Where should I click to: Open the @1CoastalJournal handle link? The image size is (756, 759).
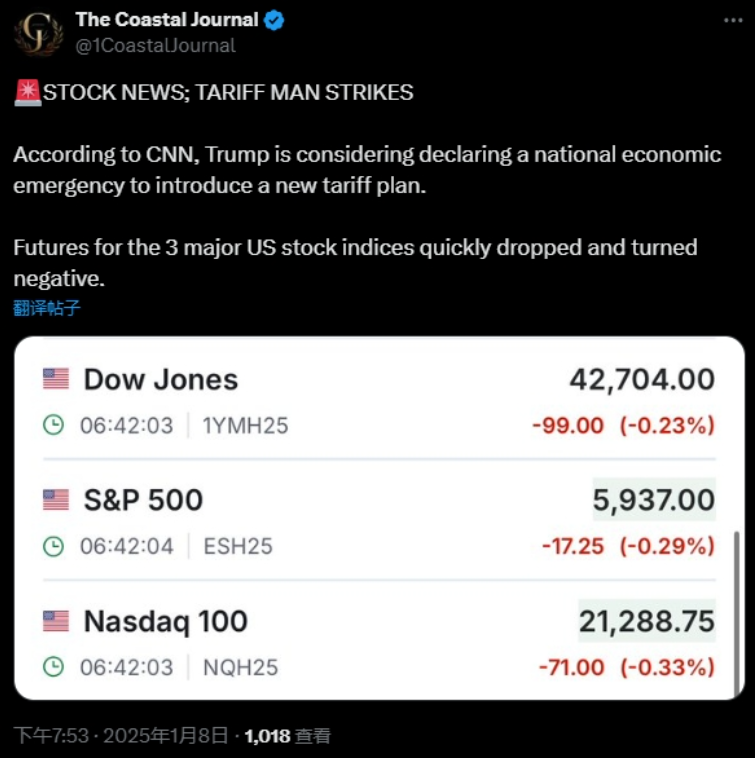(155, 46)
